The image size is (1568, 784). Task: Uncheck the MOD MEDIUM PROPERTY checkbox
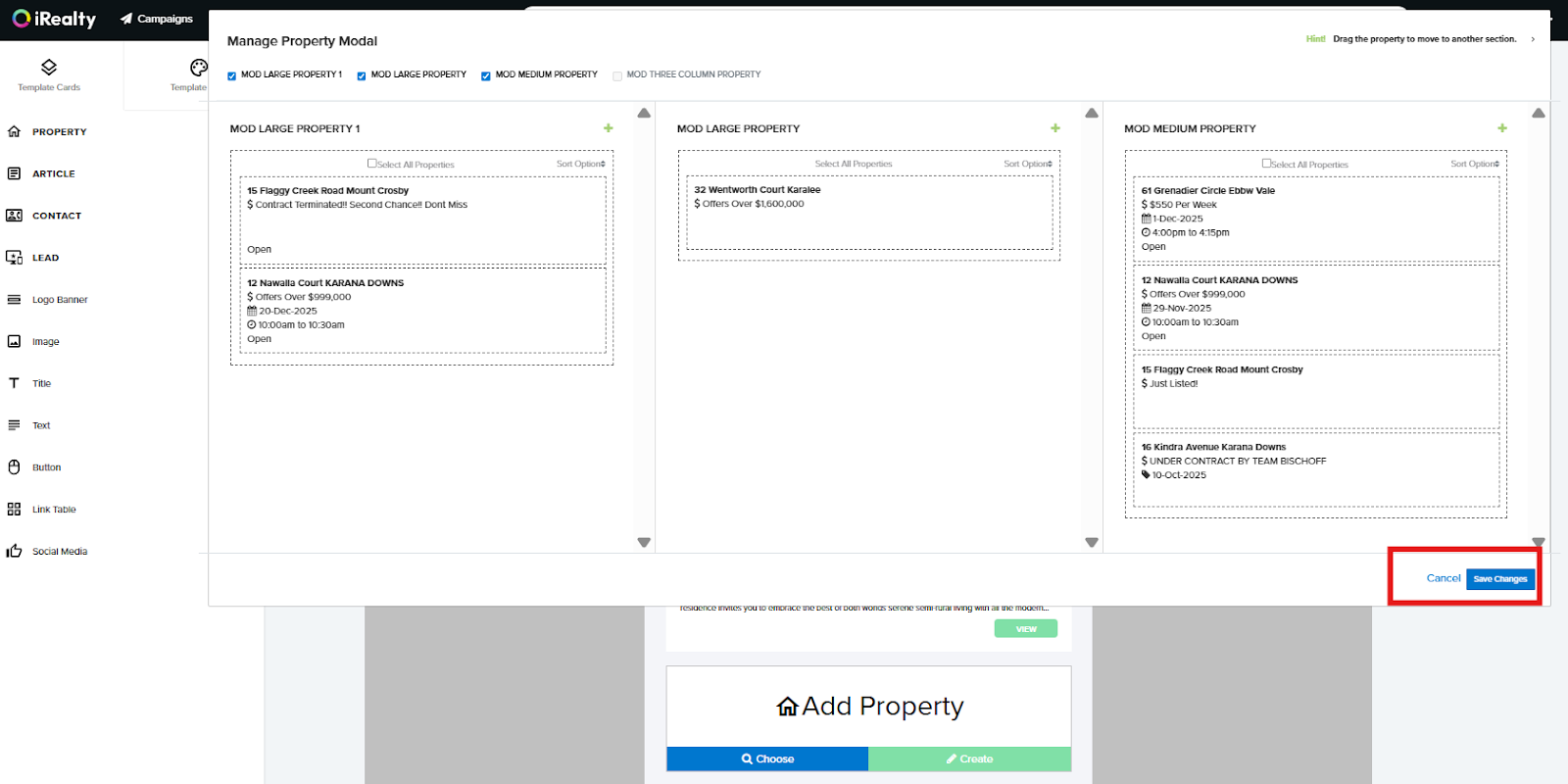(x=486, y=75)
